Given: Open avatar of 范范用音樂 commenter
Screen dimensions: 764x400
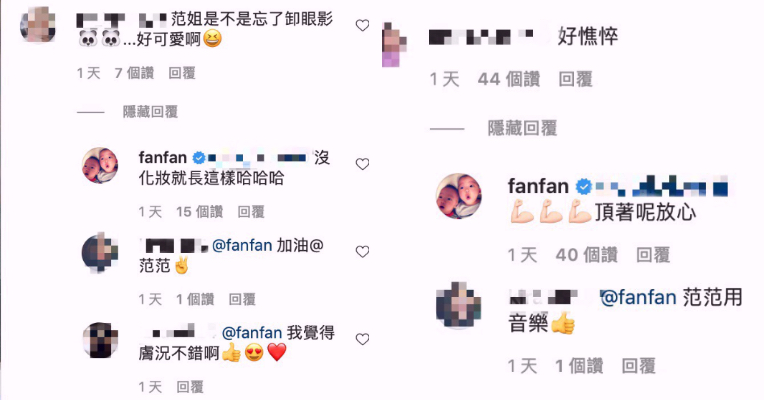Looking at the screenshot, I should (458, 305).
